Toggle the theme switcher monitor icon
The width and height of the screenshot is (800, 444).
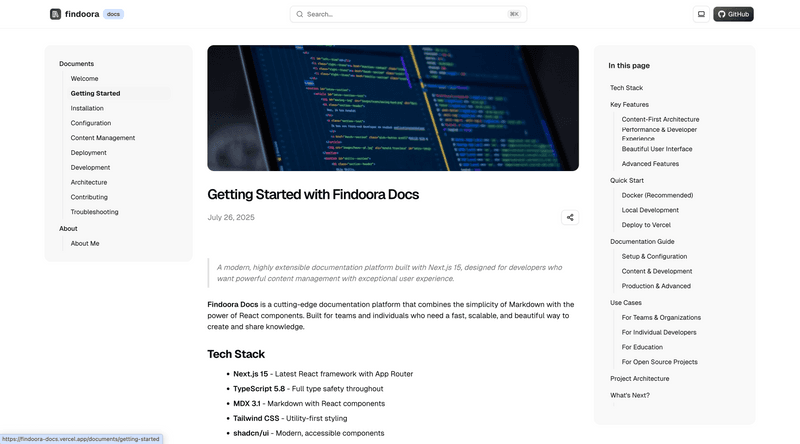tap(701, 14)
